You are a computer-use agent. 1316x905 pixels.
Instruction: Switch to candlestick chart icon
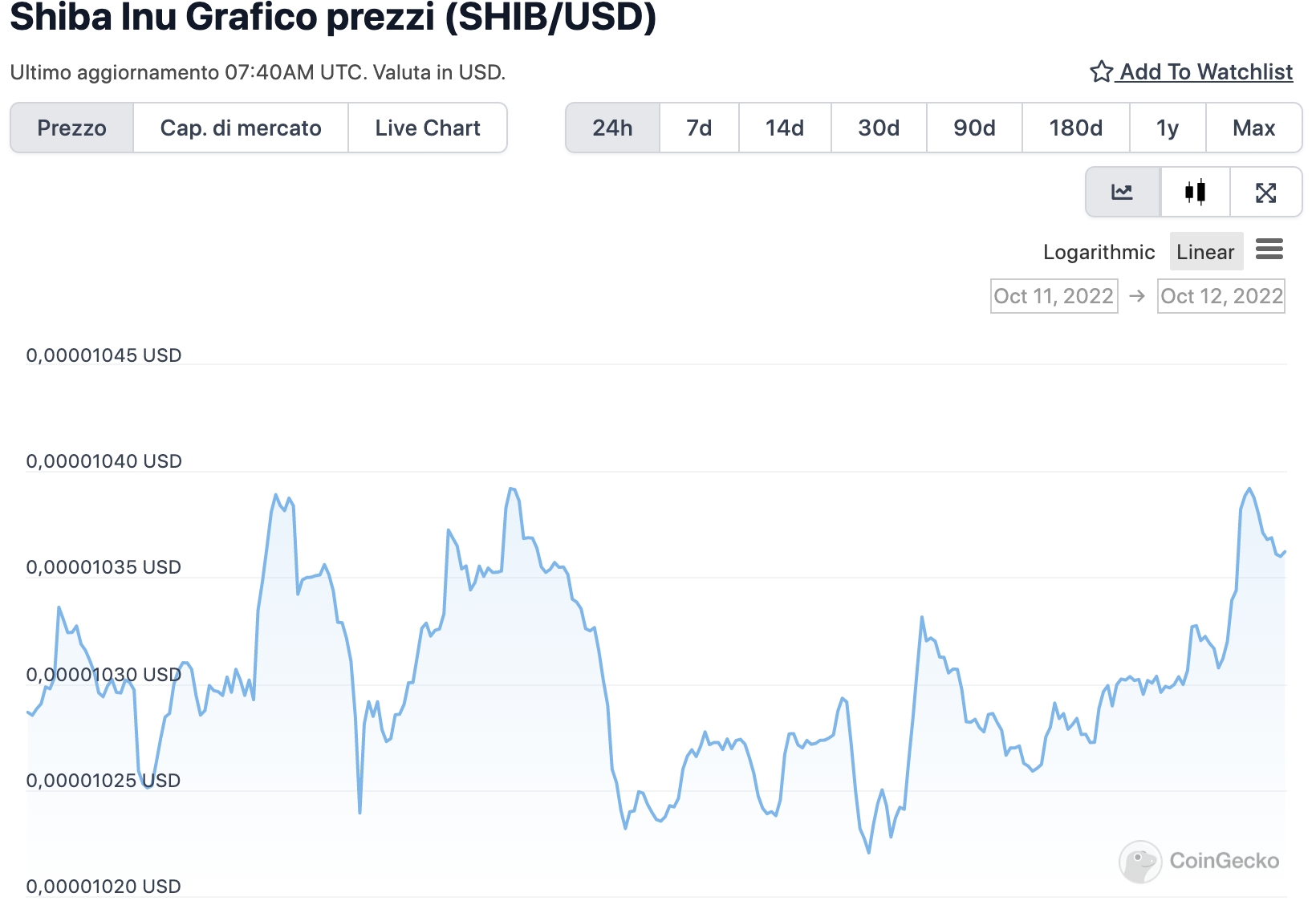click(1195, 192)
